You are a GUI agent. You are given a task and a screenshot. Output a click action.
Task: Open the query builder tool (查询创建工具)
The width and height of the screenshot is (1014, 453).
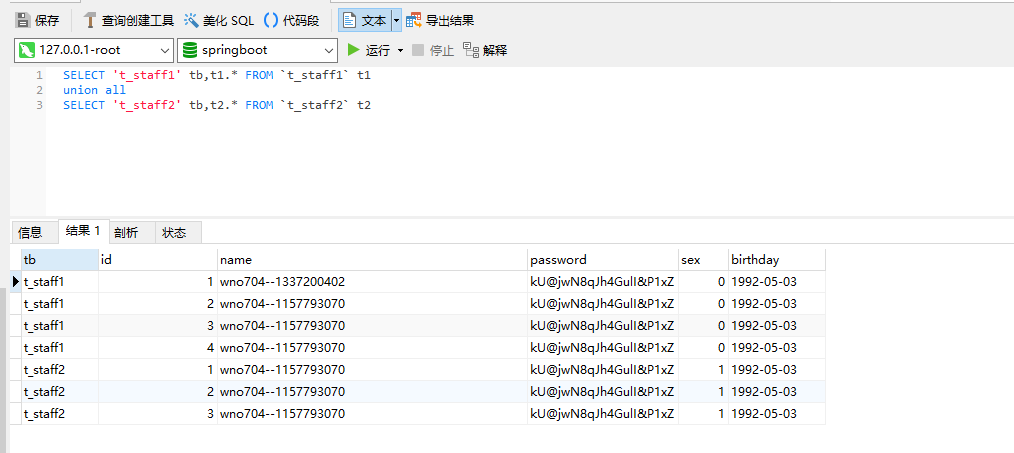[x=128, y=20]
